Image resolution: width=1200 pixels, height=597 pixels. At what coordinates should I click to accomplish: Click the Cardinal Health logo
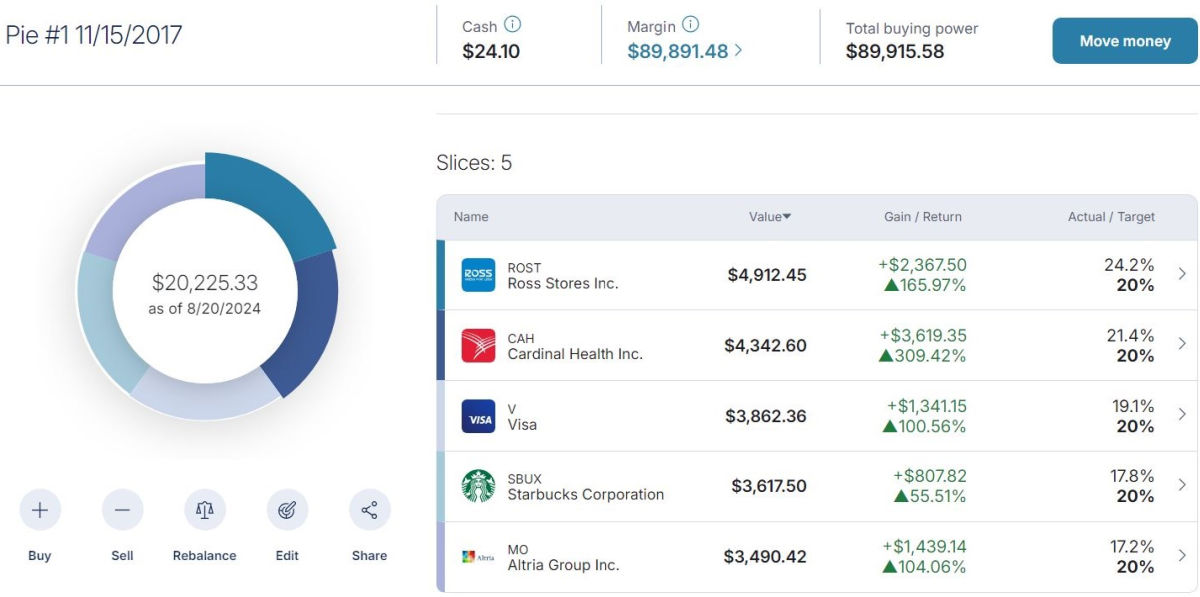coord(478,345)
